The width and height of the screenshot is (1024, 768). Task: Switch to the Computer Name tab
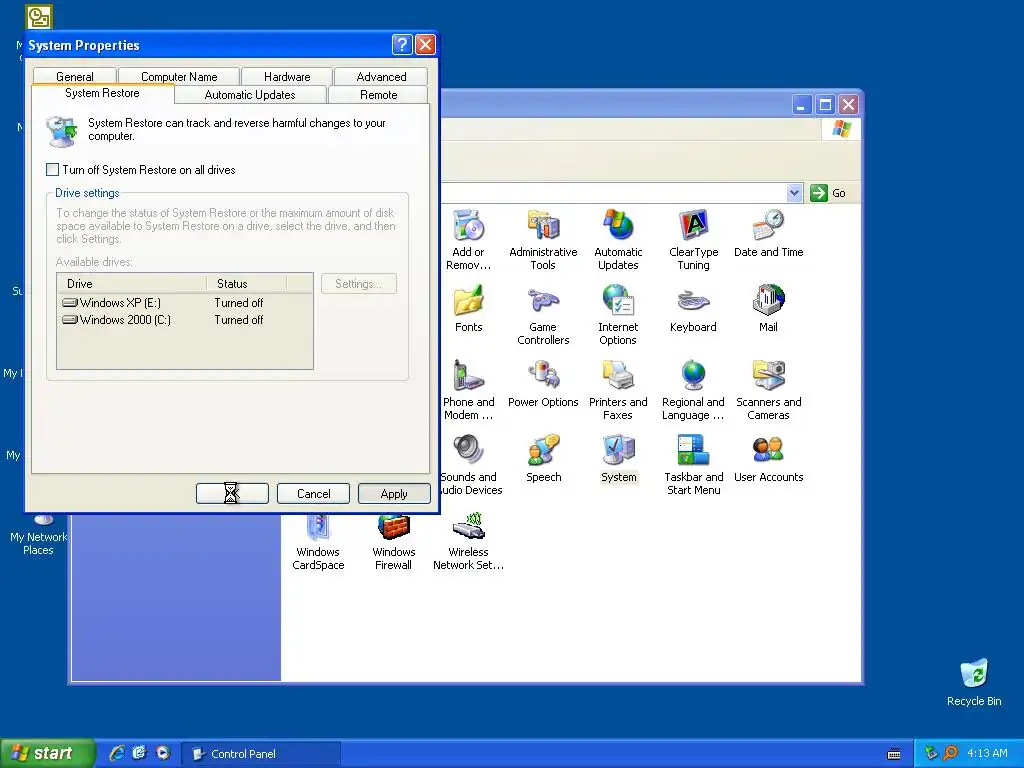tap(179, 76)
